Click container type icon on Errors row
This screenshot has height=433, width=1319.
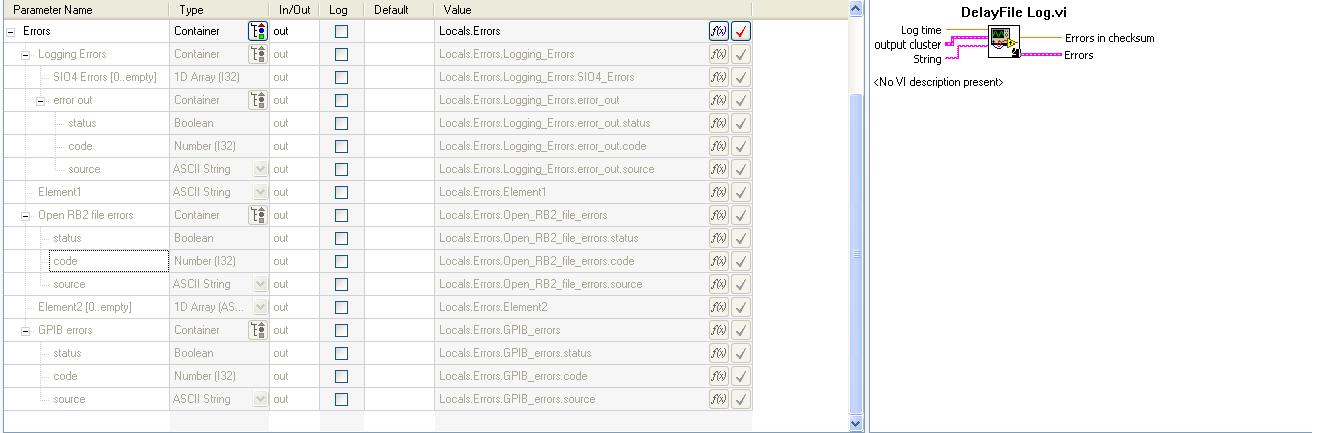(258, 31)
